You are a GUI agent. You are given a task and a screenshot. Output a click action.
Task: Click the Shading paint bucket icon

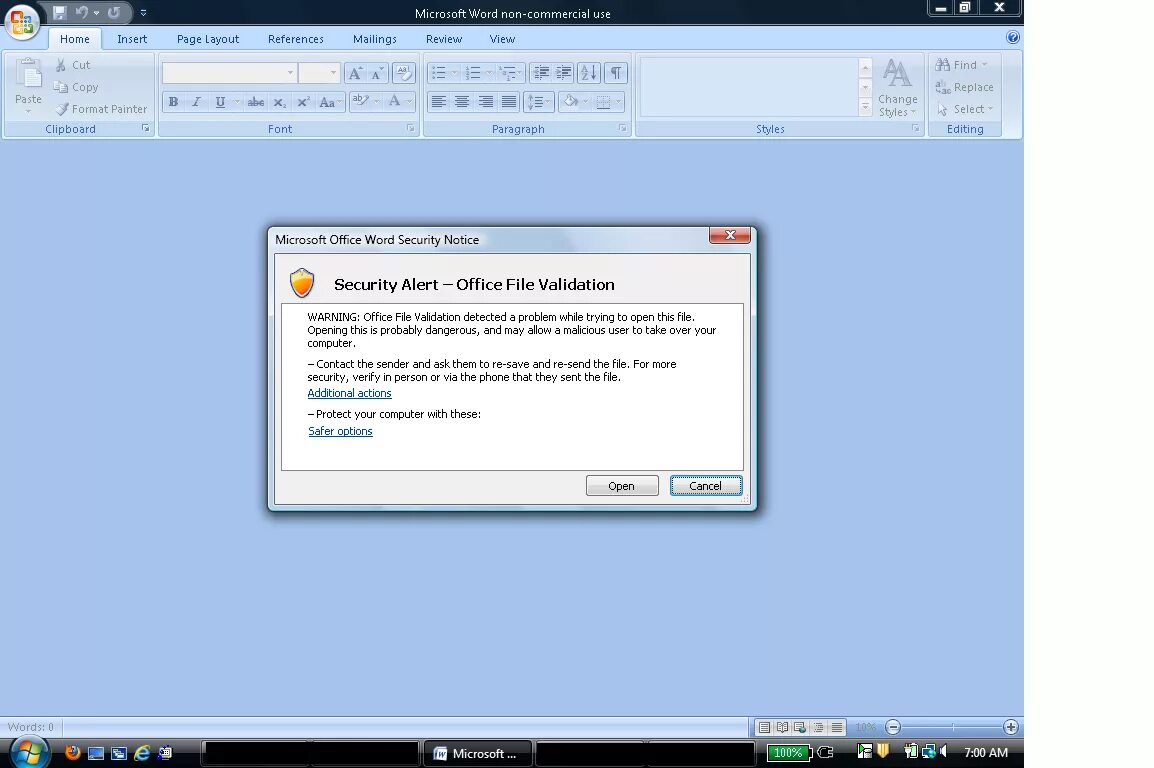coord(570,102)
